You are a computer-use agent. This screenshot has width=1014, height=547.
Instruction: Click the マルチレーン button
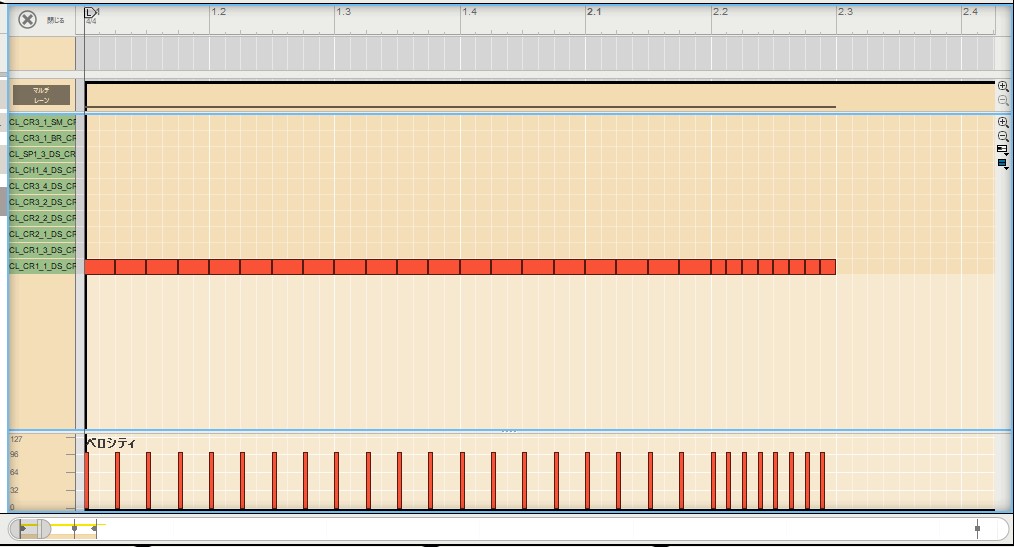point(41,95)
